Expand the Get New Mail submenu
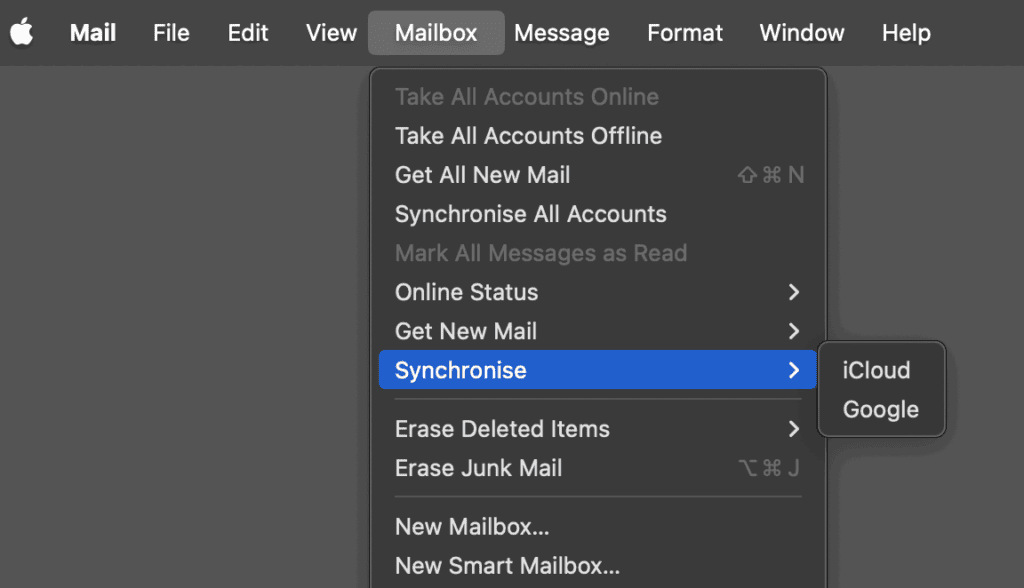 point(464,331)
